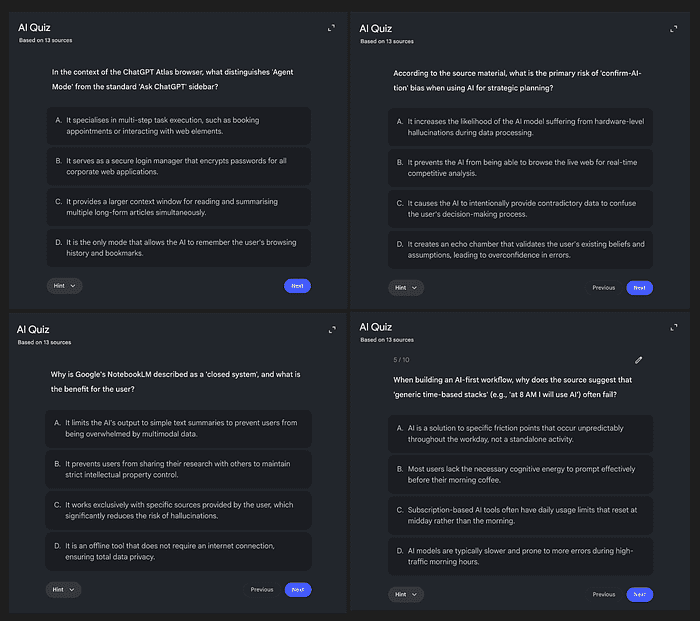Select answer D about creating an echo chamber

click(520, 249)
